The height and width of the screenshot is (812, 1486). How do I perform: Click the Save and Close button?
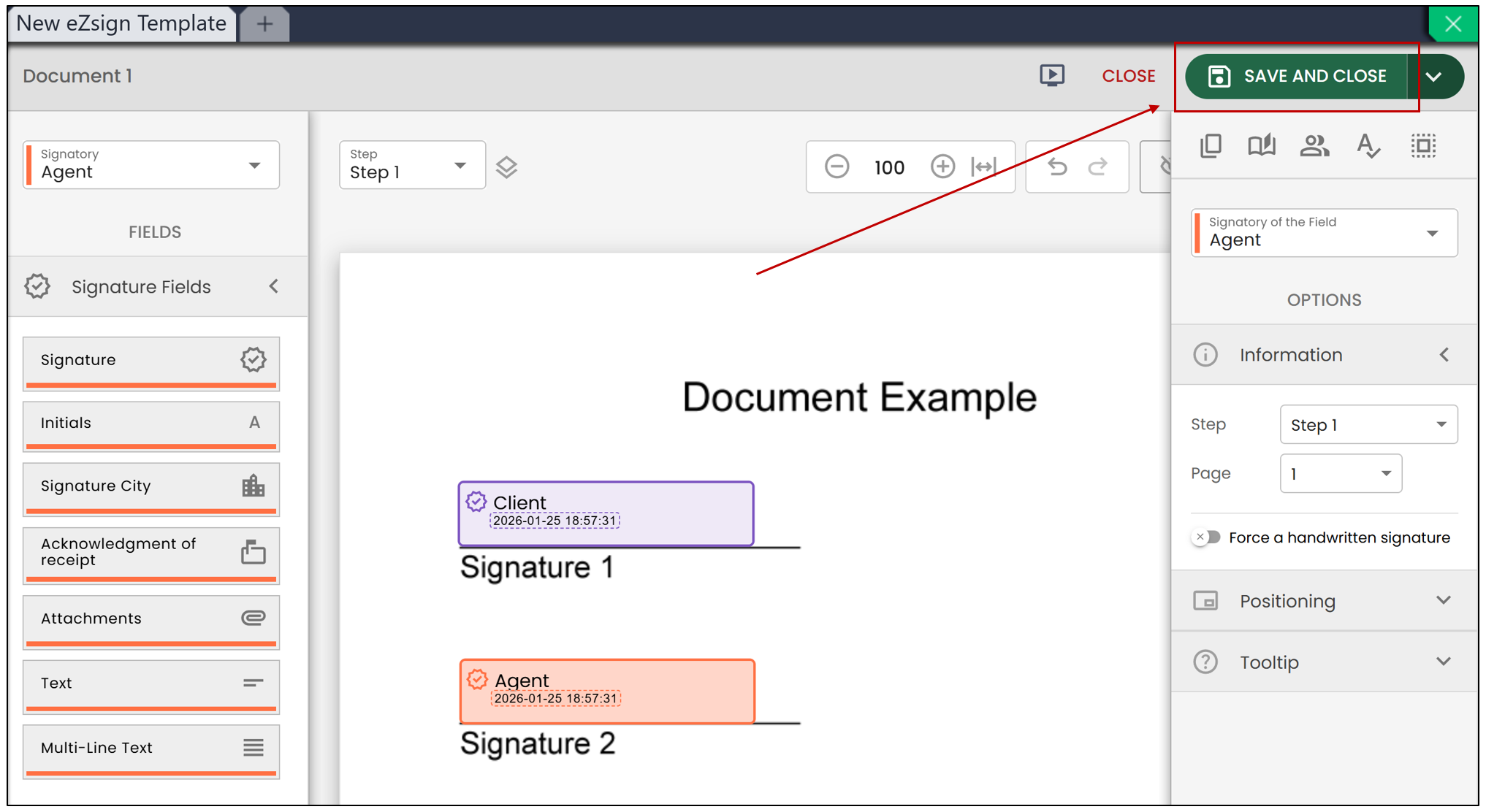1297,76
